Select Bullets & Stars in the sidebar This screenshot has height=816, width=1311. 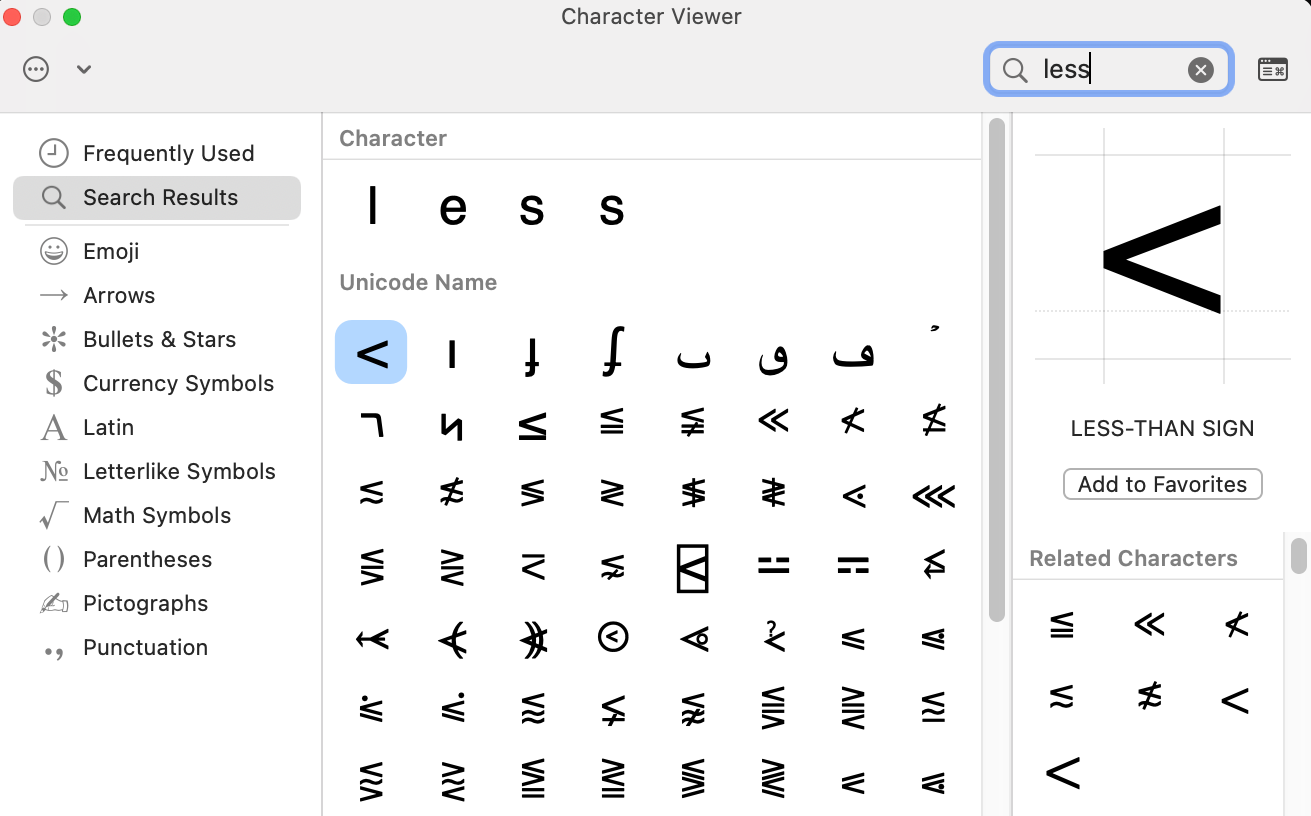pos(157,339)
